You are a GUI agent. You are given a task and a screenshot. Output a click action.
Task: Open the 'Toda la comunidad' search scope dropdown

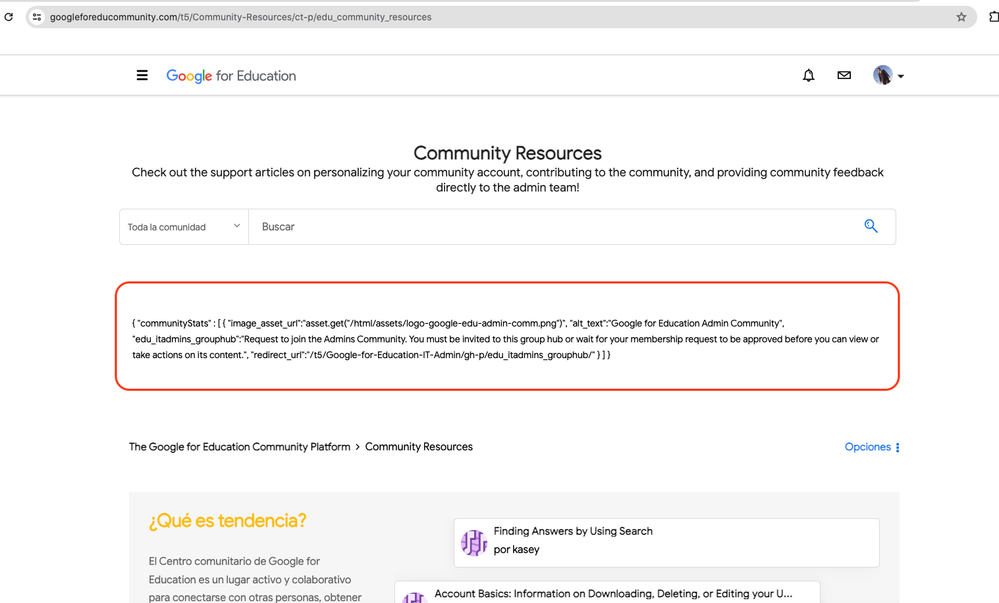point(183,227)
